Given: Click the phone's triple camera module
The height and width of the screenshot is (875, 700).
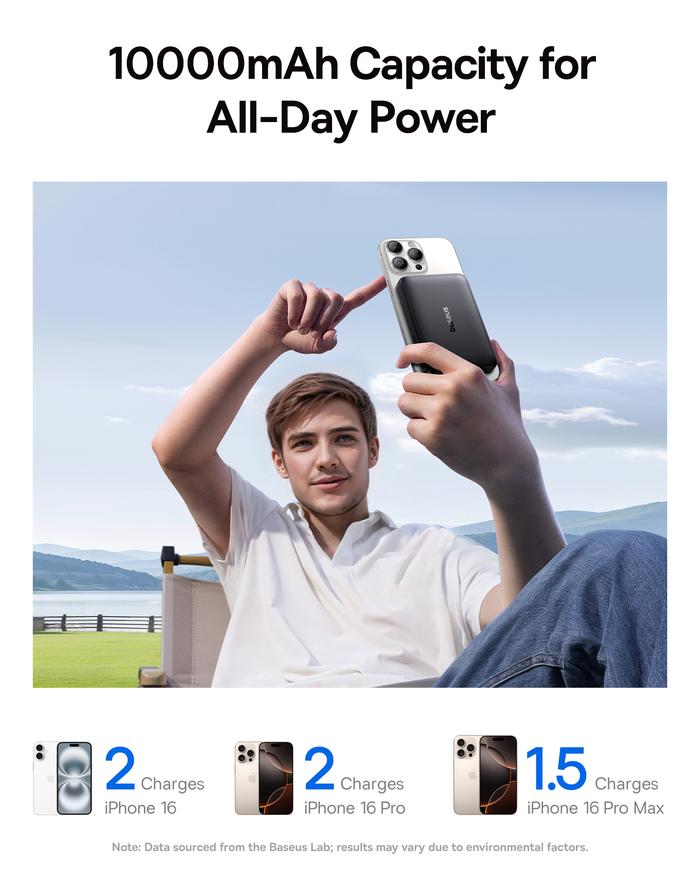Looking at the screenshot, I should tap(403, 254).
